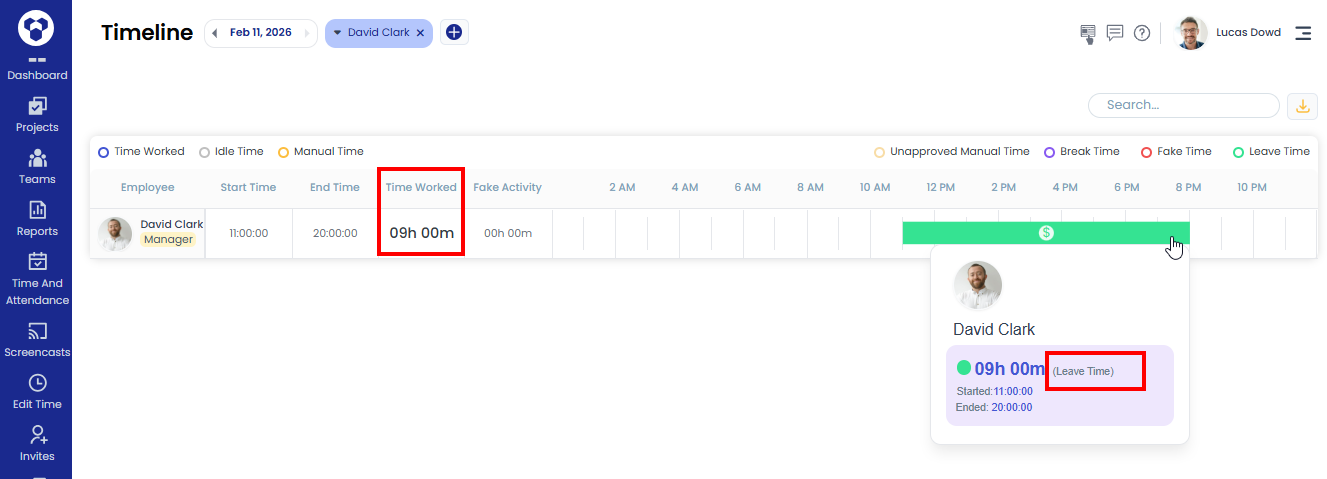
Task: Click the David Clark employee name link
Action: (x=171, y=224)
